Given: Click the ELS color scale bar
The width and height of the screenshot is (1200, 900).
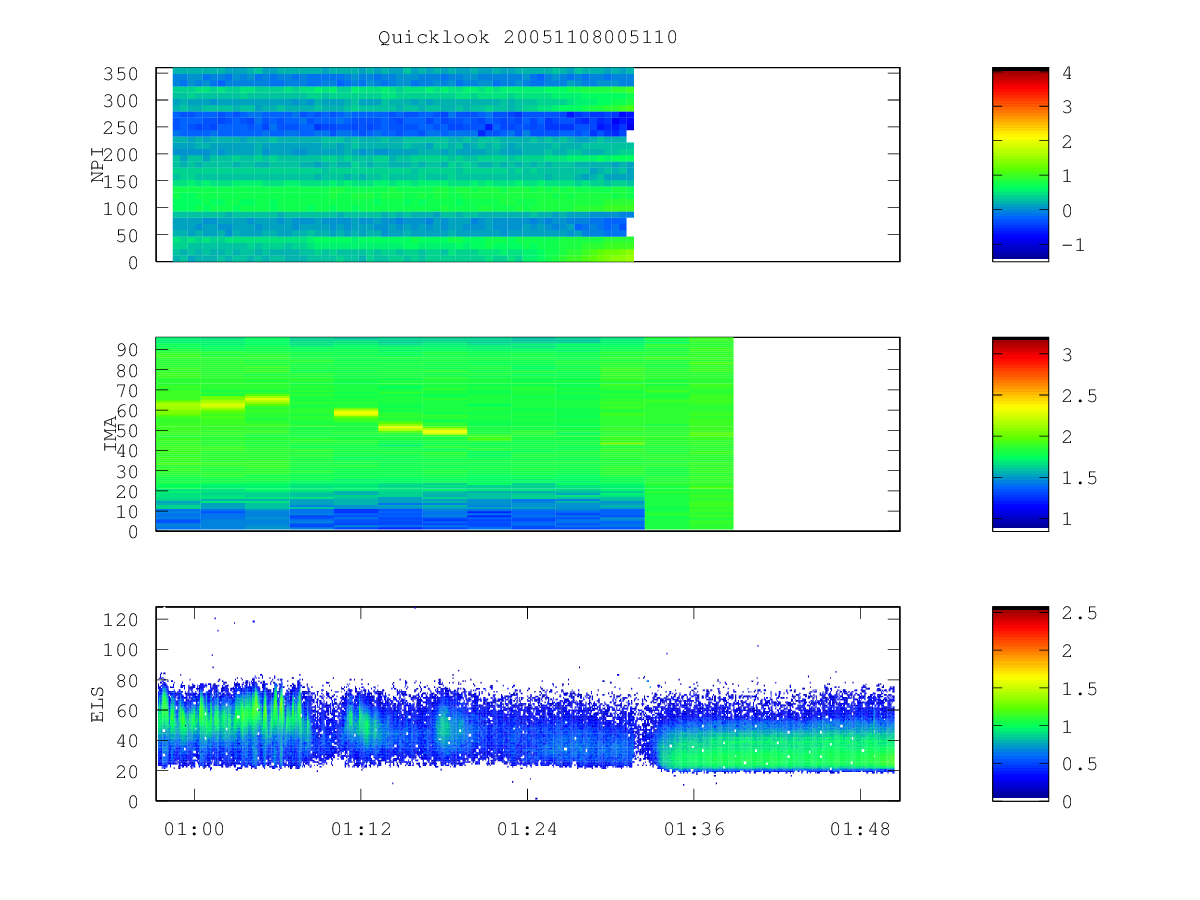Looking at the screenshot, I should click(1020, 703).
